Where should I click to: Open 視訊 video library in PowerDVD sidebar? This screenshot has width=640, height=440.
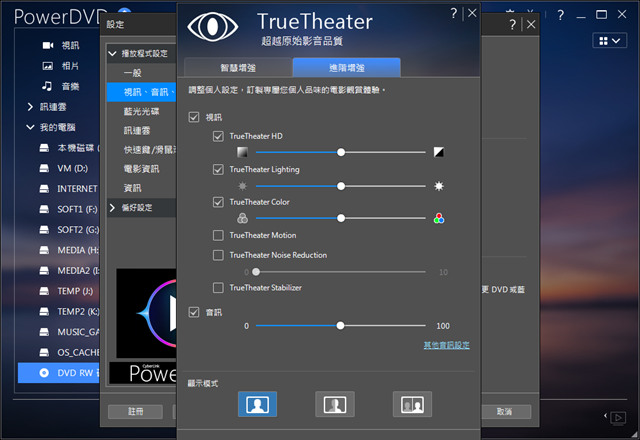pos(61,45)
